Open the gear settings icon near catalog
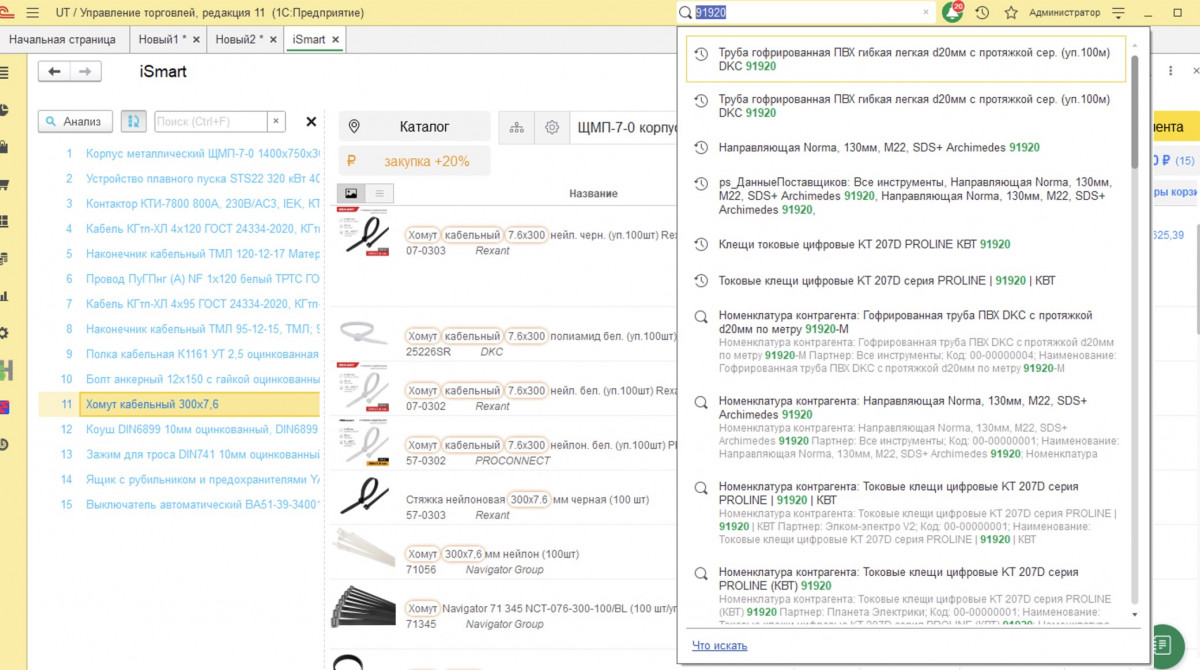The height and width of the screenshot is (670, 1200). pyautogui.click(x=552, y=127)
